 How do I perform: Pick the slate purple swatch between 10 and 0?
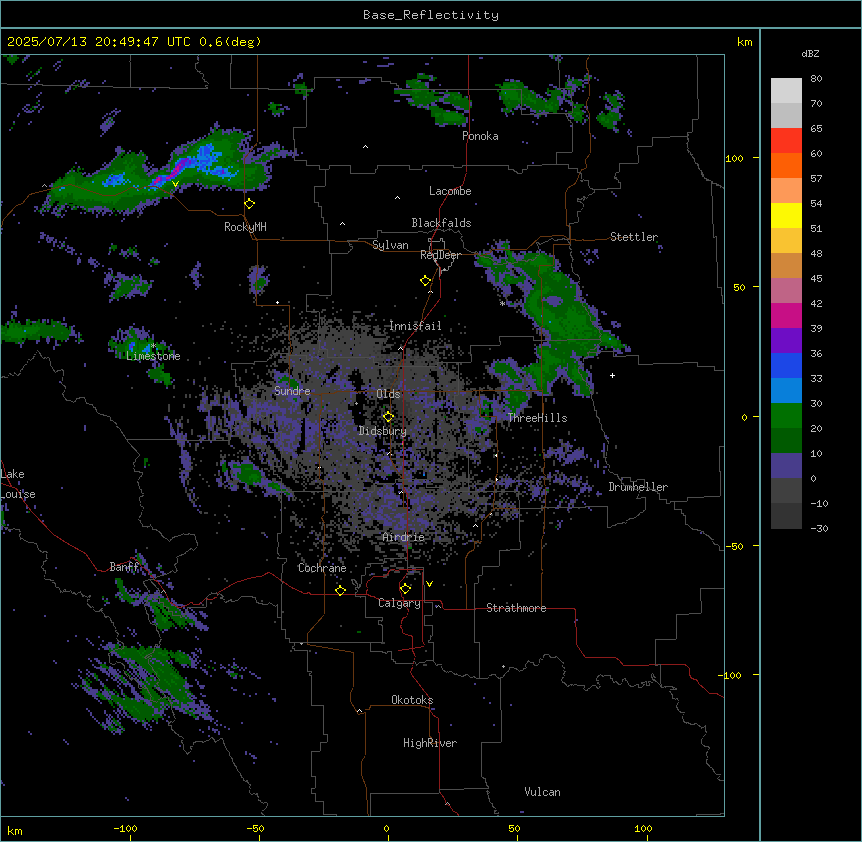point(786,466)
